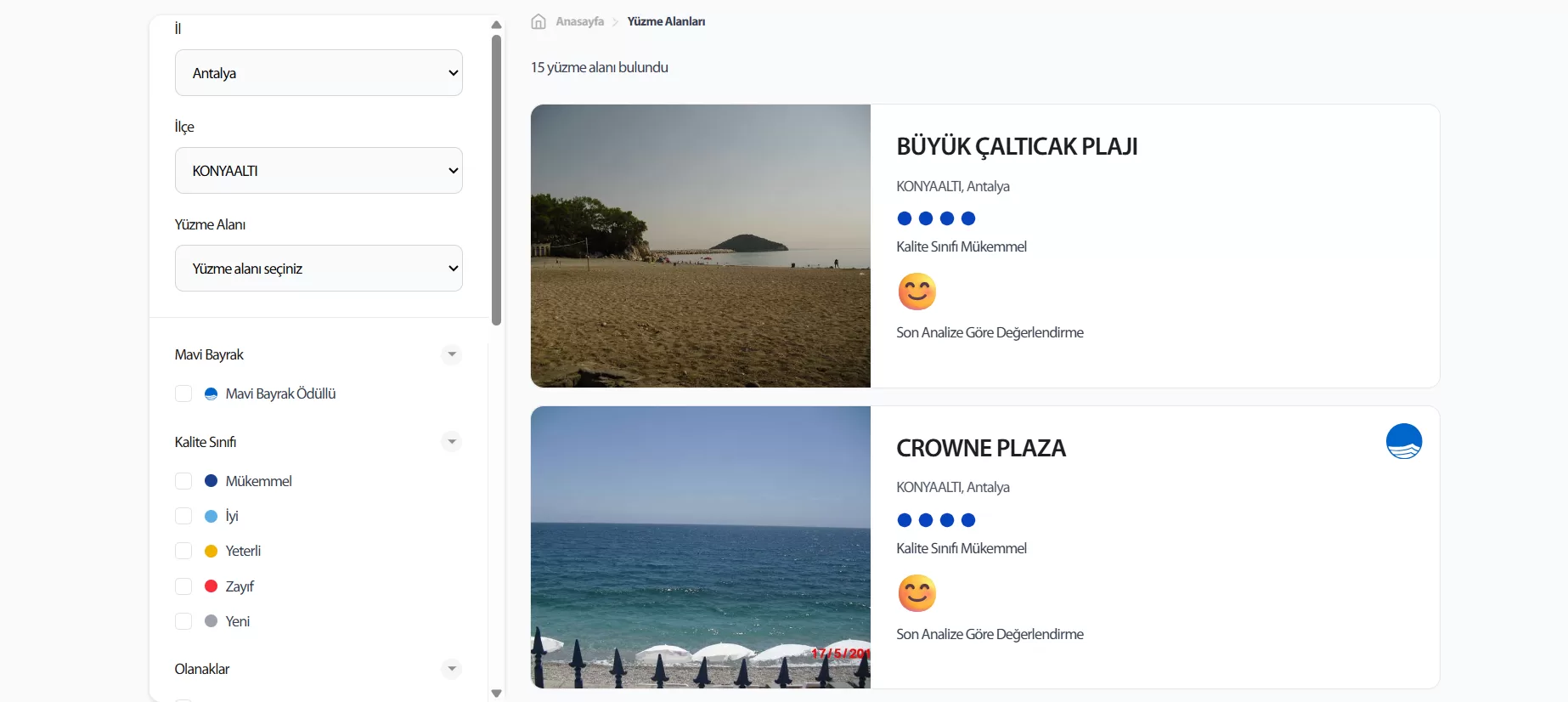Click Yüzme Alanları breadcrumb item
Screen dimensions: 1568x702
coord(666,21)
